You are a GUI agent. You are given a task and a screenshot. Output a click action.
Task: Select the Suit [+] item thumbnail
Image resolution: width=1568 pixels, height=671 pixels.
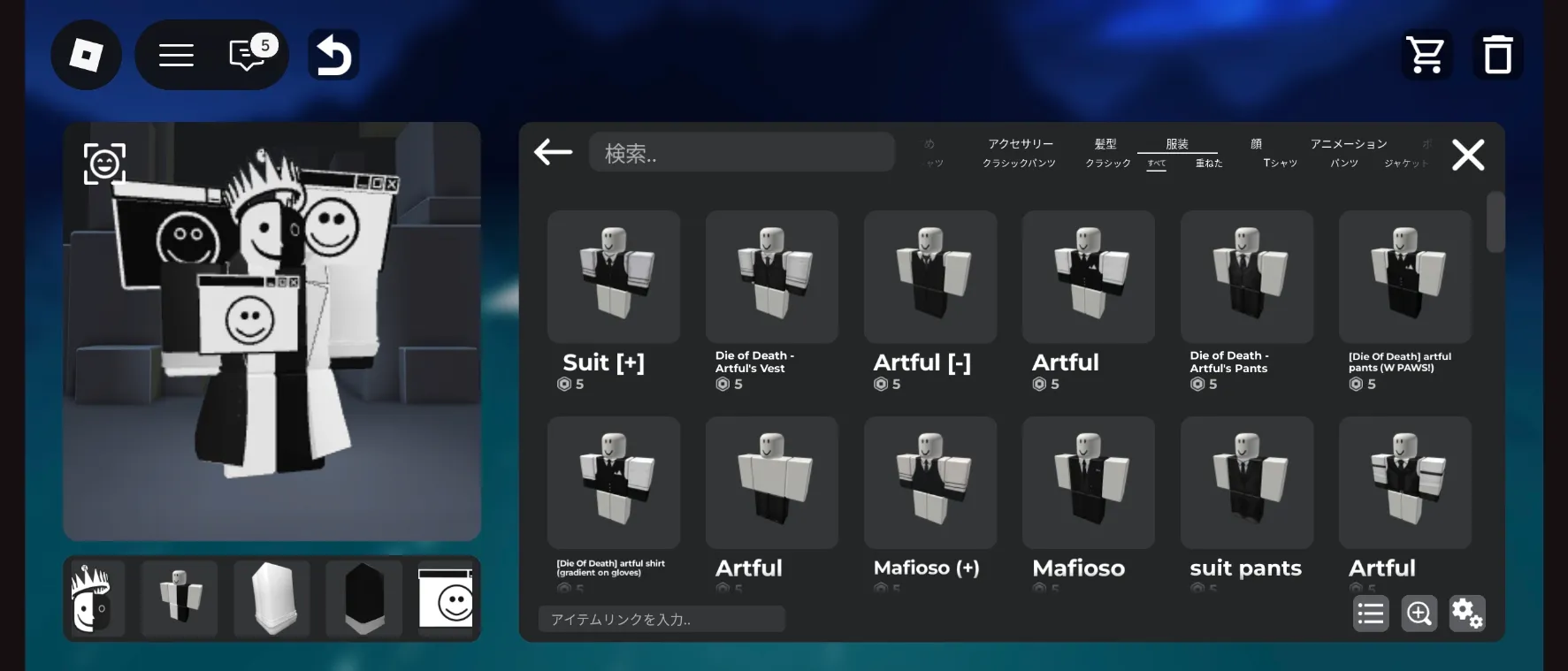[x=614, y=277]
